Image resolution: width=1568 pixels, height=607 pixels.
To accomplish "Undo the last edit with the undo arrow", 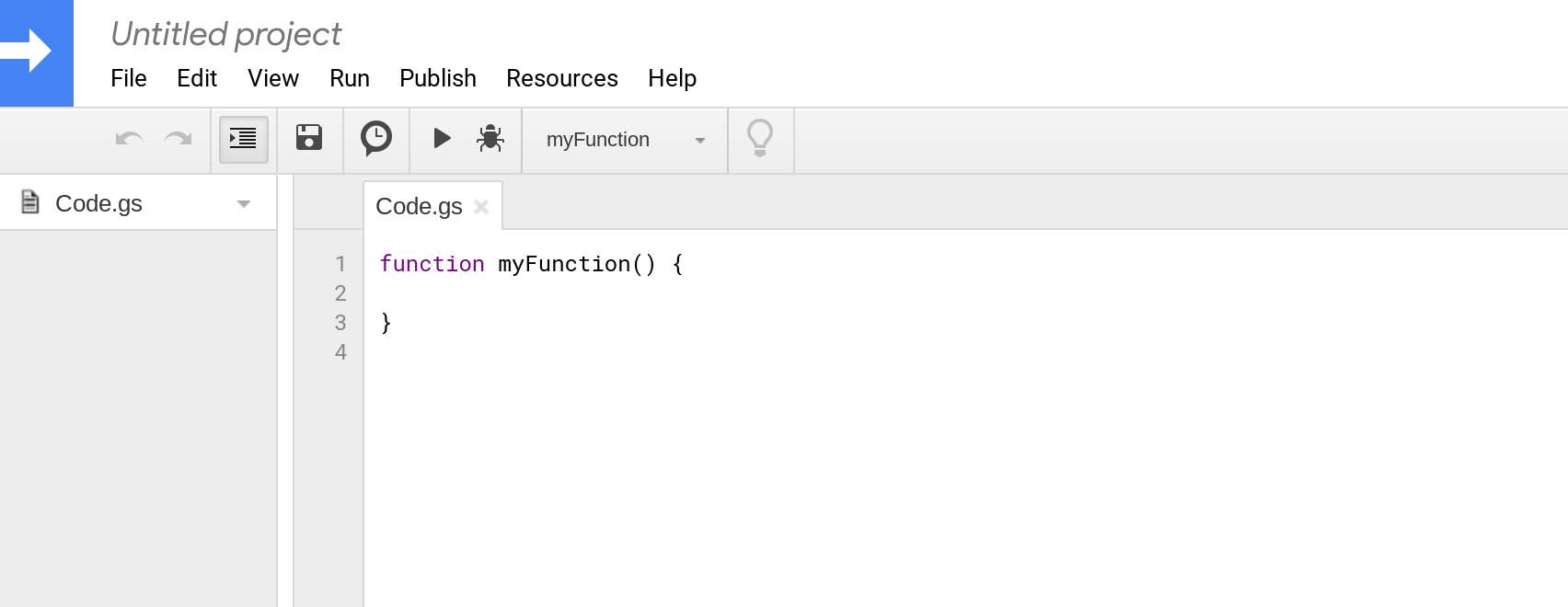I will tap(129, 139).
